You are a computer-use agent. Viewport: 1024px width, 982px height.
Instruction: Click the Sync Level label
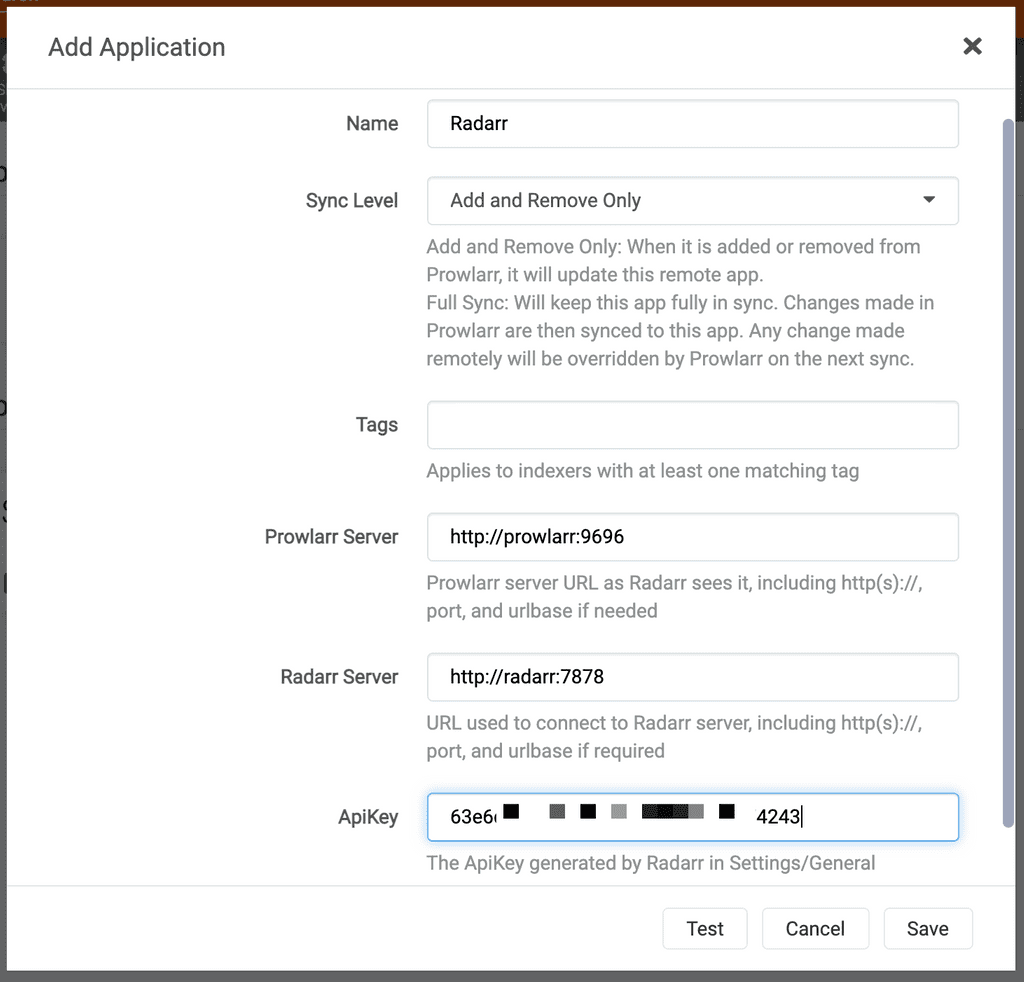click(352, 201)
